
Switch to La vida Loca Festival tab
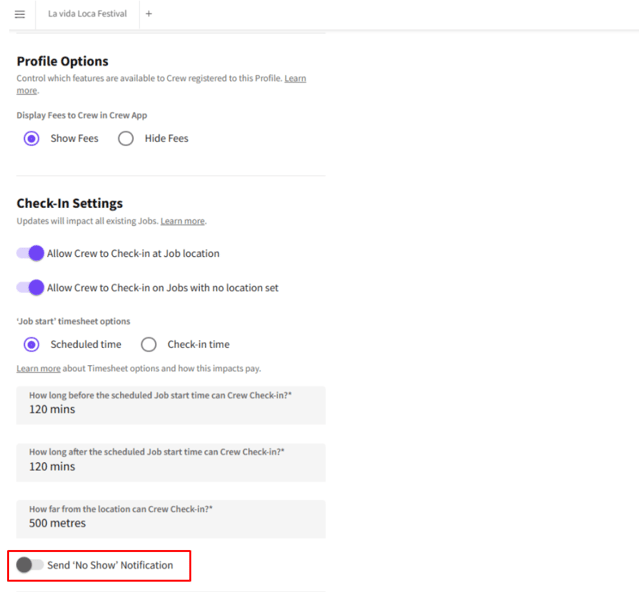click(x=87, y=14)
